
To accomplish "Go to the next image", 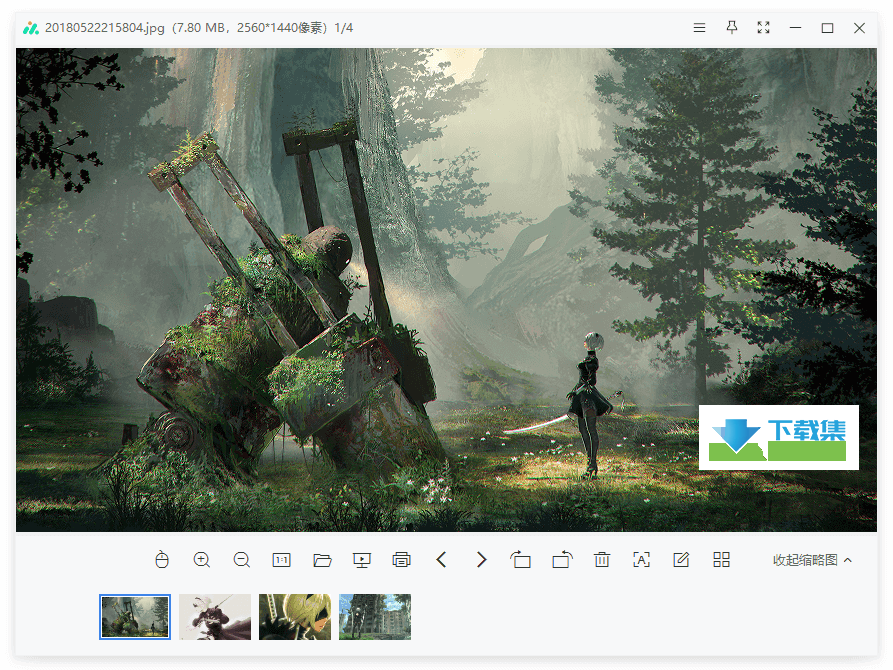I will pos(481,559).
